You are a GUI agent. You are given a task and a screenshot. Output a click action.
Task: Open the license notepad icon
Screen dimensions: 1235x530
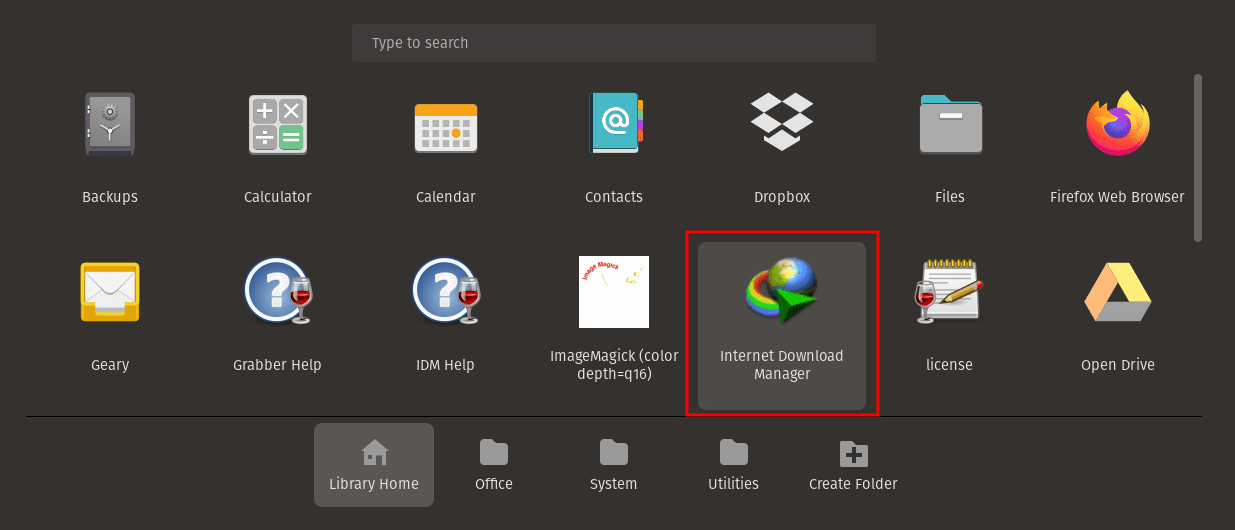pos(950,291)
